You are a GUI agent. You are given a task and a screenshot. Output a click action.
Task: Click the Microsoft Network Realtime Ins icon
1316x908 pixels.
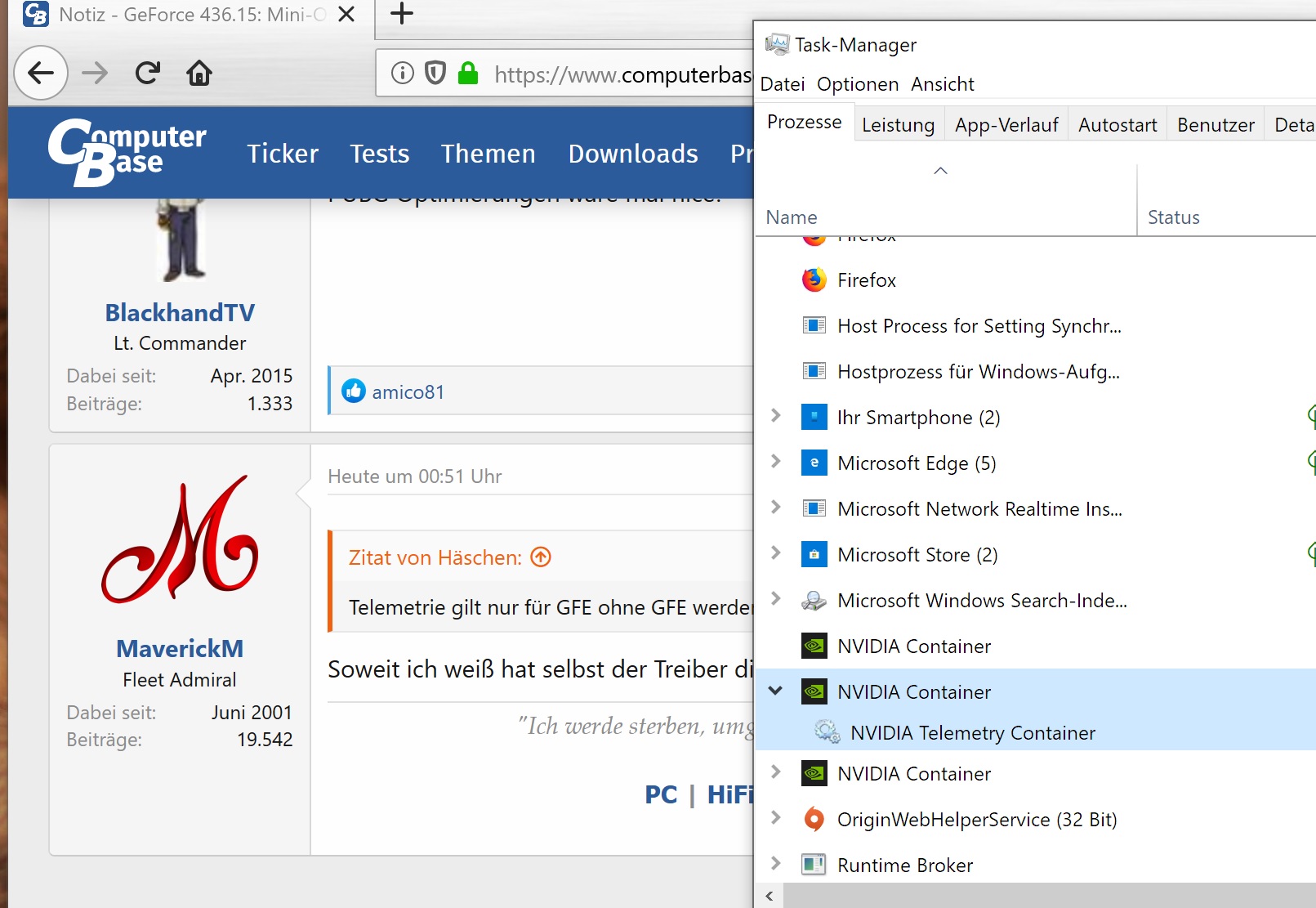coord(814,509)
